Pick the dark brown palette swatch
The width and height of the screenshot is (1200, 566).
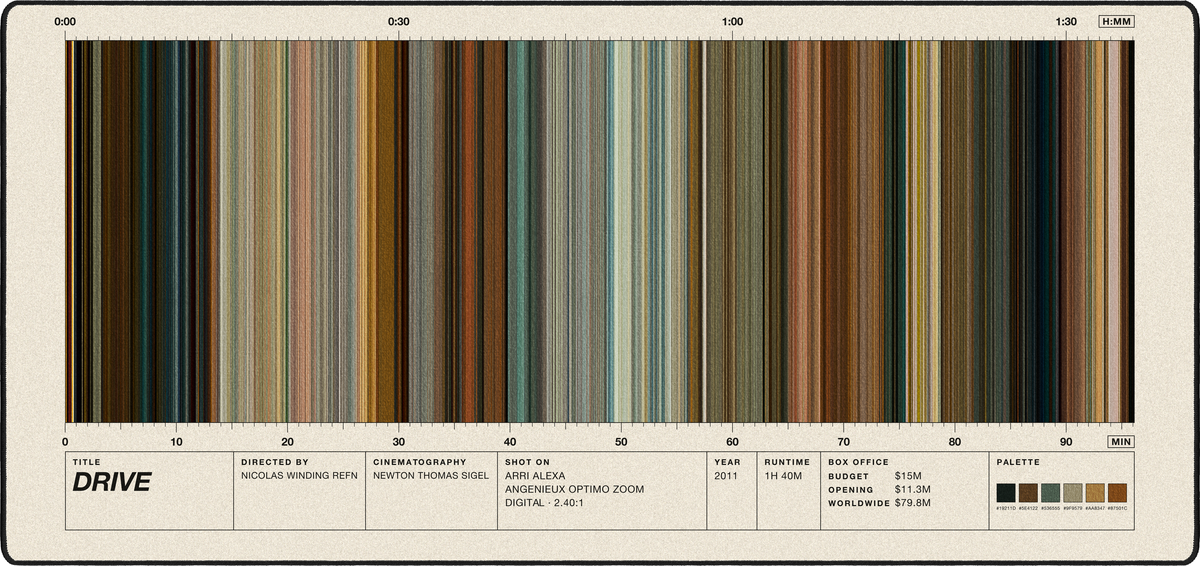coord(1029,492)
